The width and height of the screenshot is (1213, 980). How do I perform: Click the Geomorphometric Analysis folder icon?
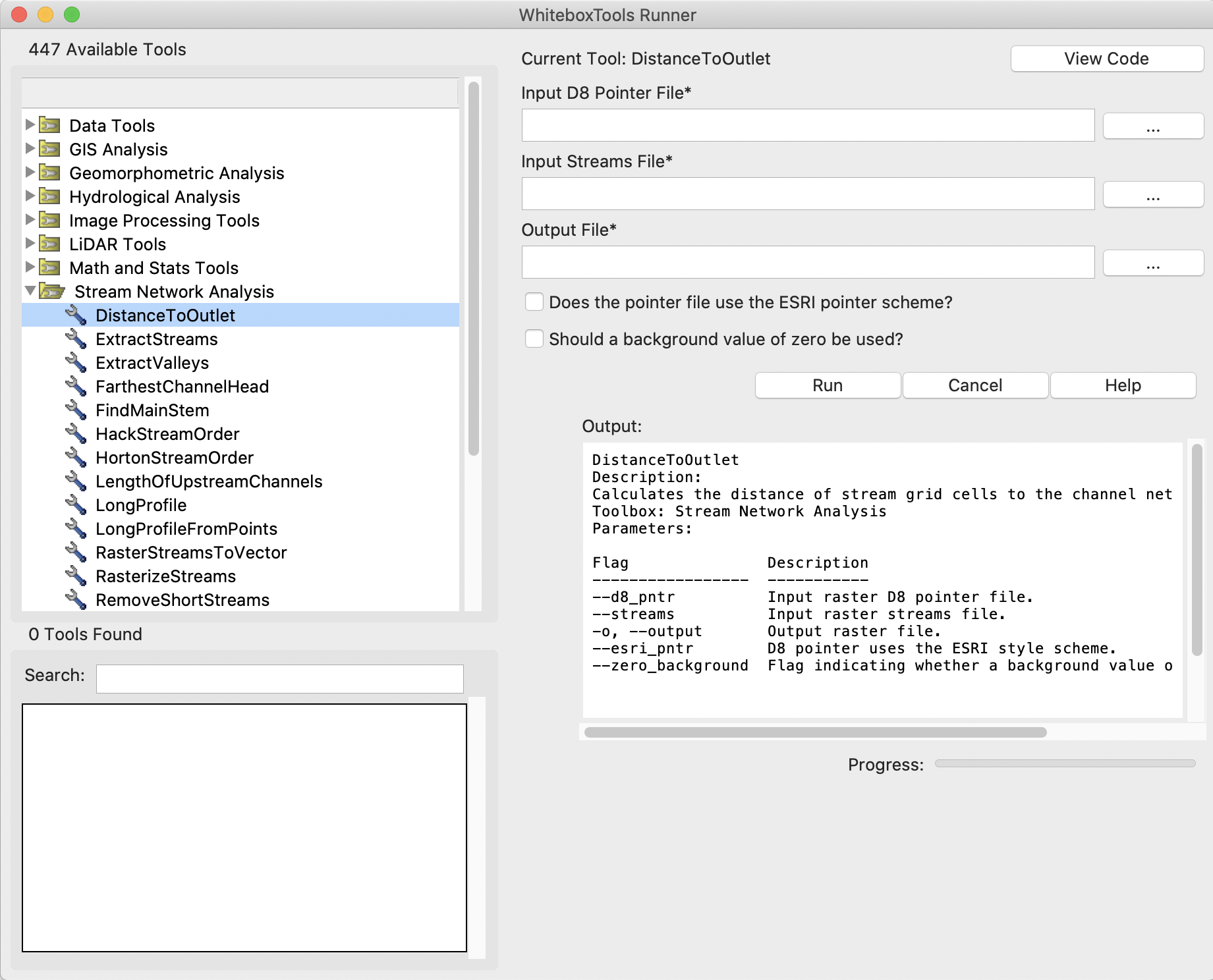coord(49,173)
